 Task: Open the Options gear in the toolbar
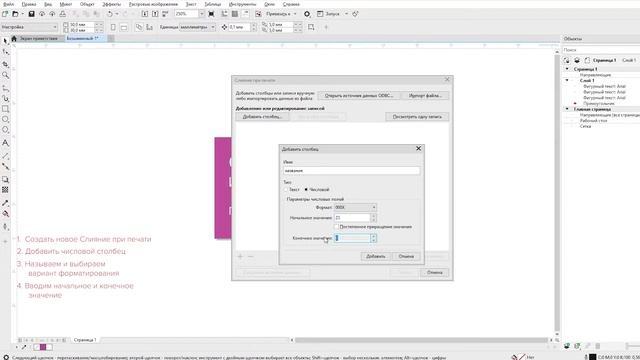[x=307, y=14]
